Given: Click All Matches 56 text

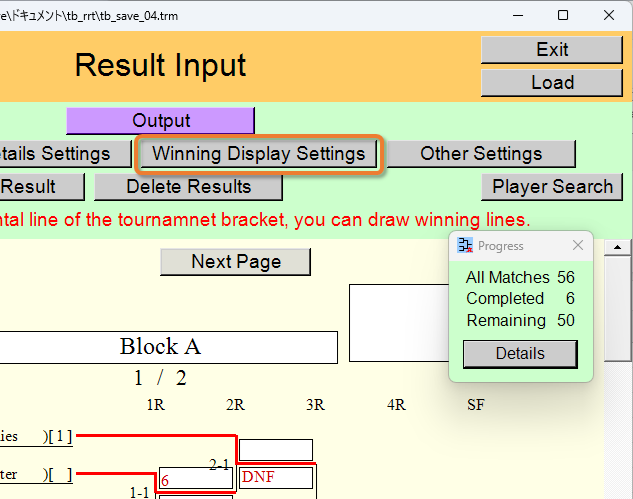Looking at the screenshot, I should pyautogui.click(x=520, y=277).
